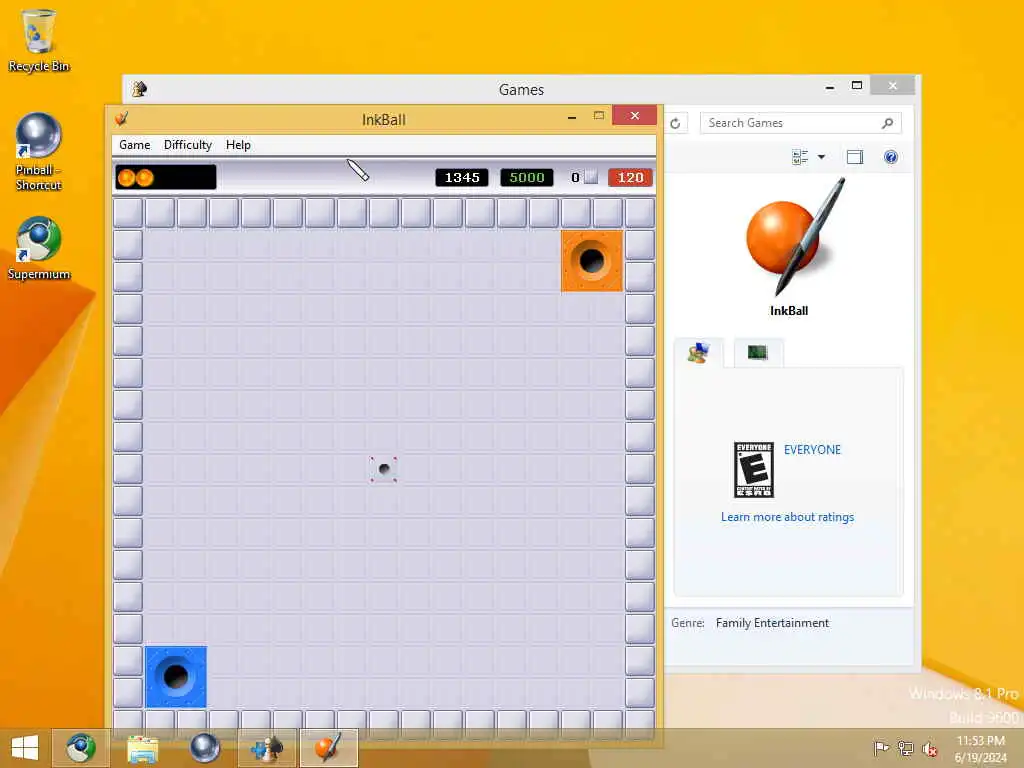
Task: Click the ESRB Everyone rating badge
Action: (754, 470)
